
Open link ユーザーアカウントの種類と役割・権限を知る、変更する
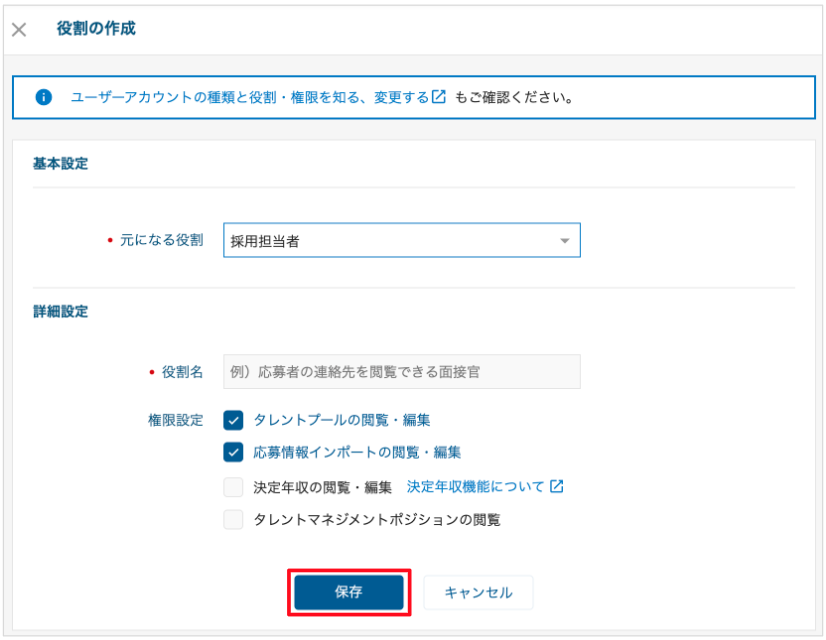click(x=250, y=97)
